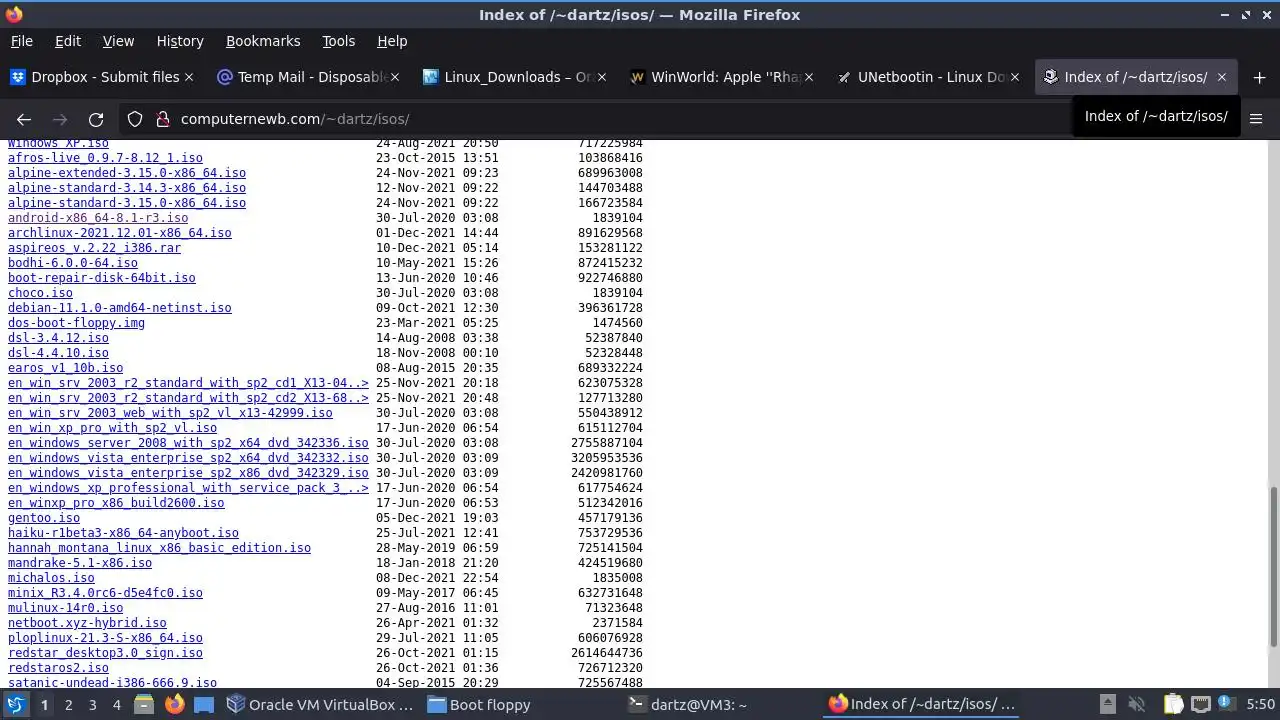
Task: Open the Help menu
Action: pos(392,41)
